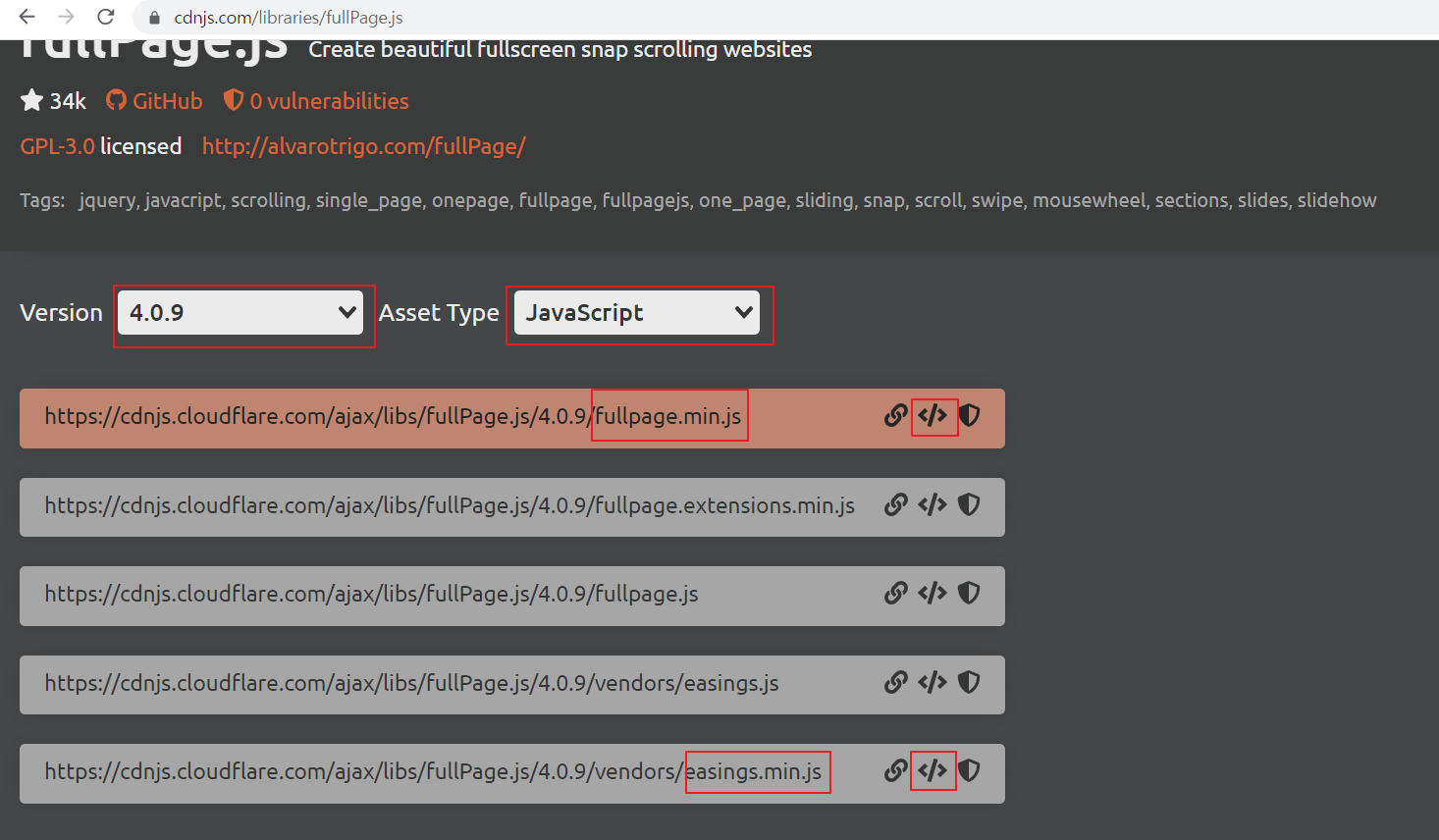Viewport: 1439px width, 840px height.
Task: Copy URL icon for vendors/easings.min.js
Action: click(895, 771)
